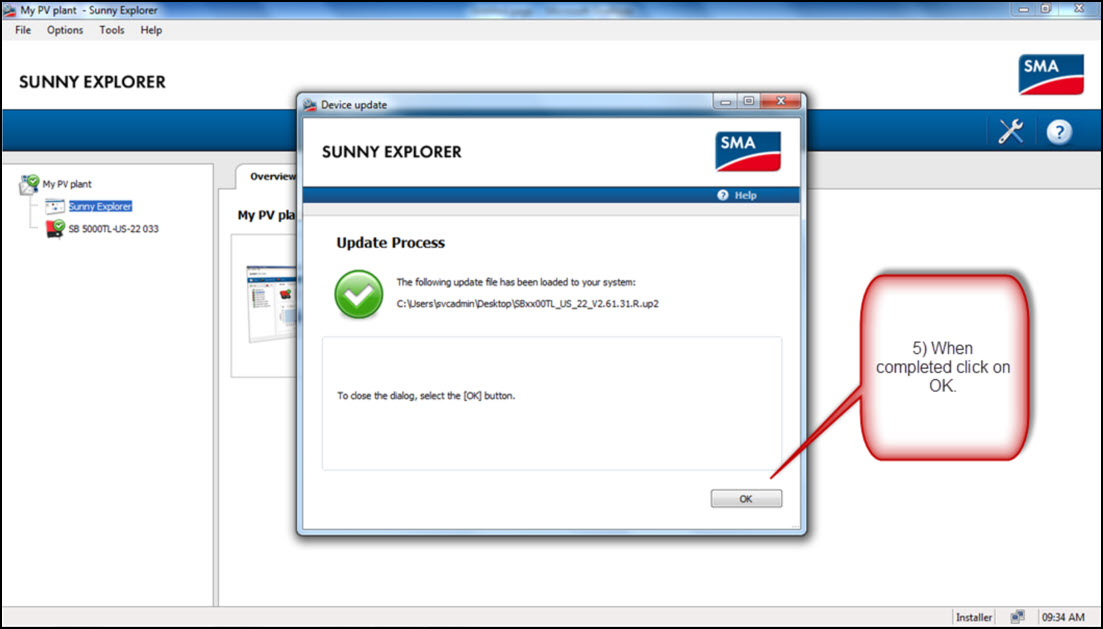The image size is (1103, 629).
Task: Open the Tools menu
Action: [x=111, y=30]
